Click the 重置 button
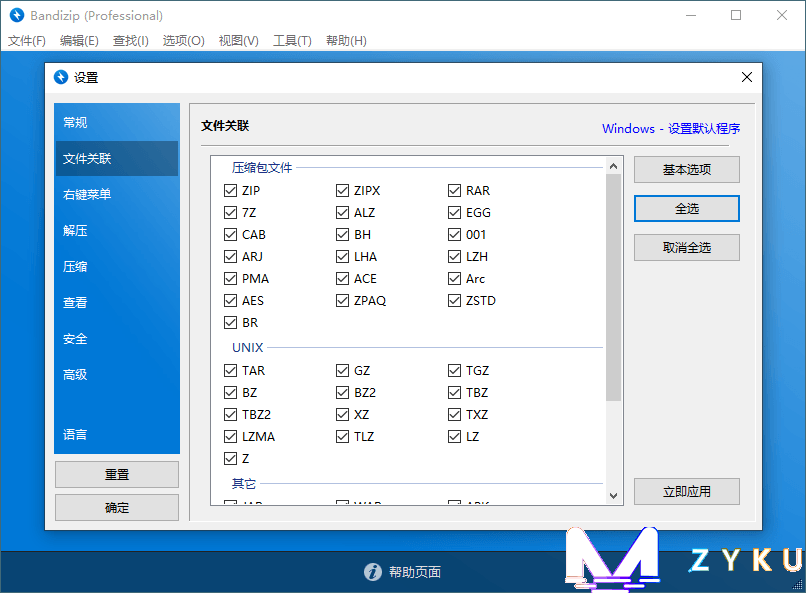 tap(117, 474)
